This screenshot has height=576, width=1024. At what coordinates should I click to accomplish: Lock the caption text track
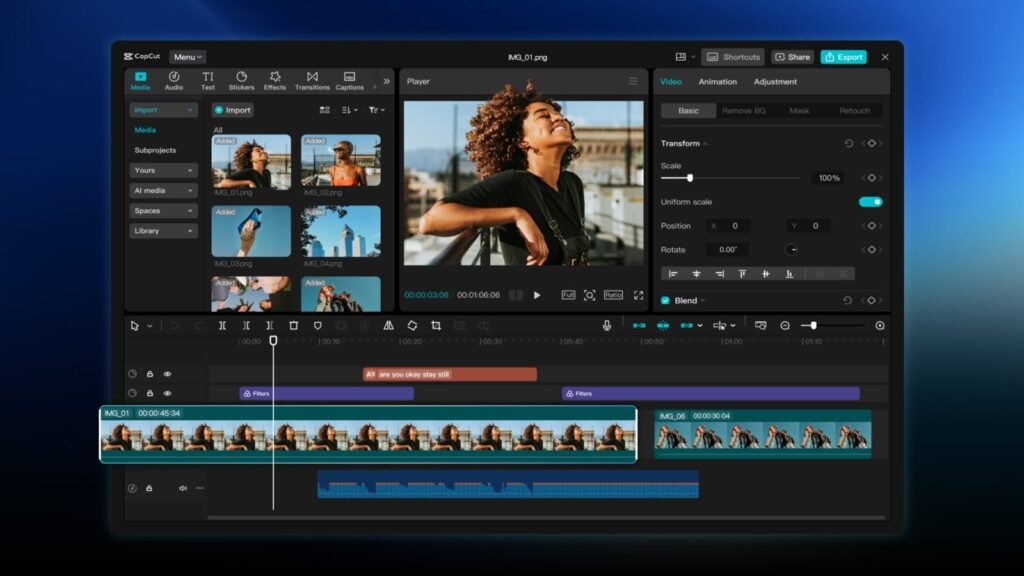pyautogui.click(x=150, y=374)
